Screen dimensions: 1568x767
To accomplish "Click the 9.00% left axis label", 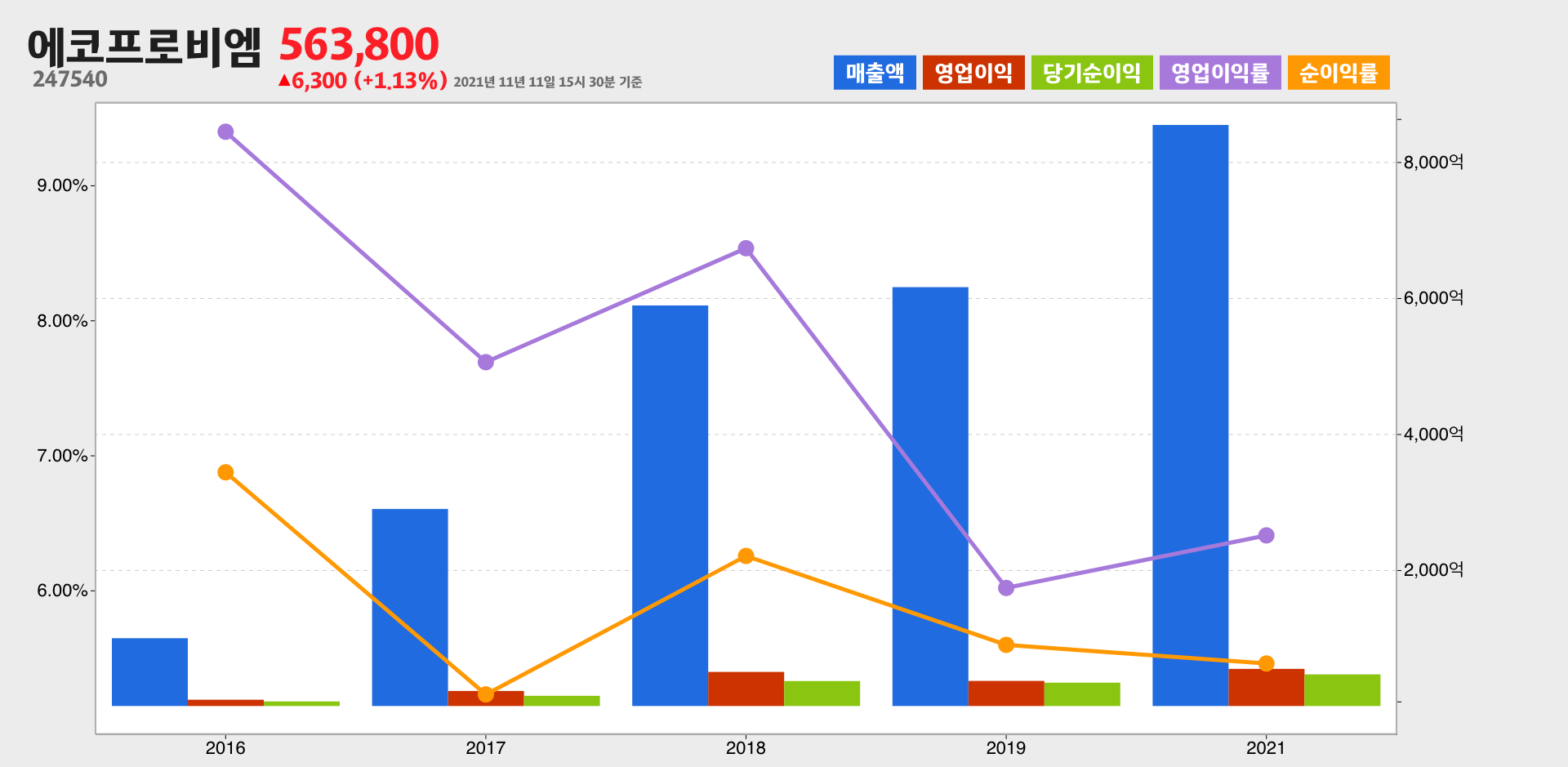I will point(62,185).
